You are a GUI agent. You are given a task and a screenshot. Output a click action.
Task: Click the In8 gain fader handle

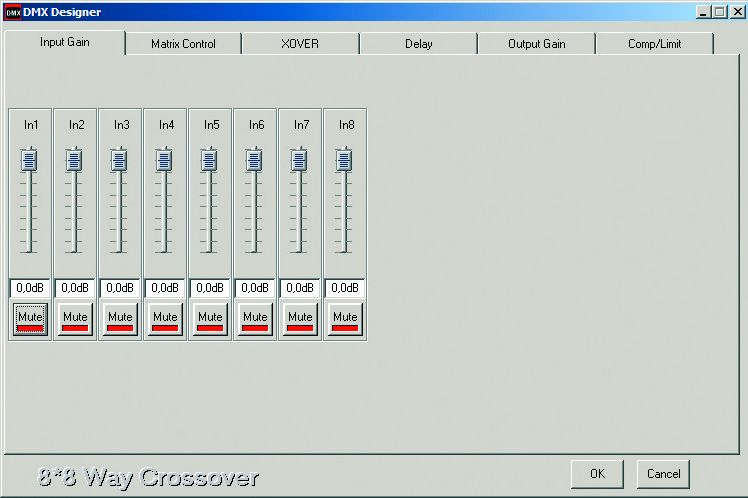click(x=344, y=160)
